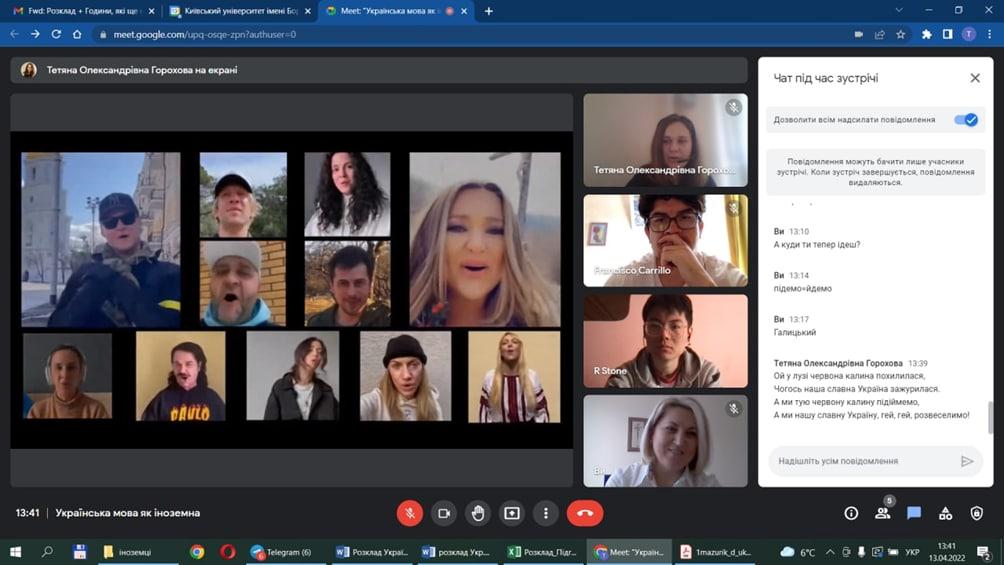This screenshot has width=1004, height=565.
Task: End the call with red hang-up button
Action: (585, 513)
